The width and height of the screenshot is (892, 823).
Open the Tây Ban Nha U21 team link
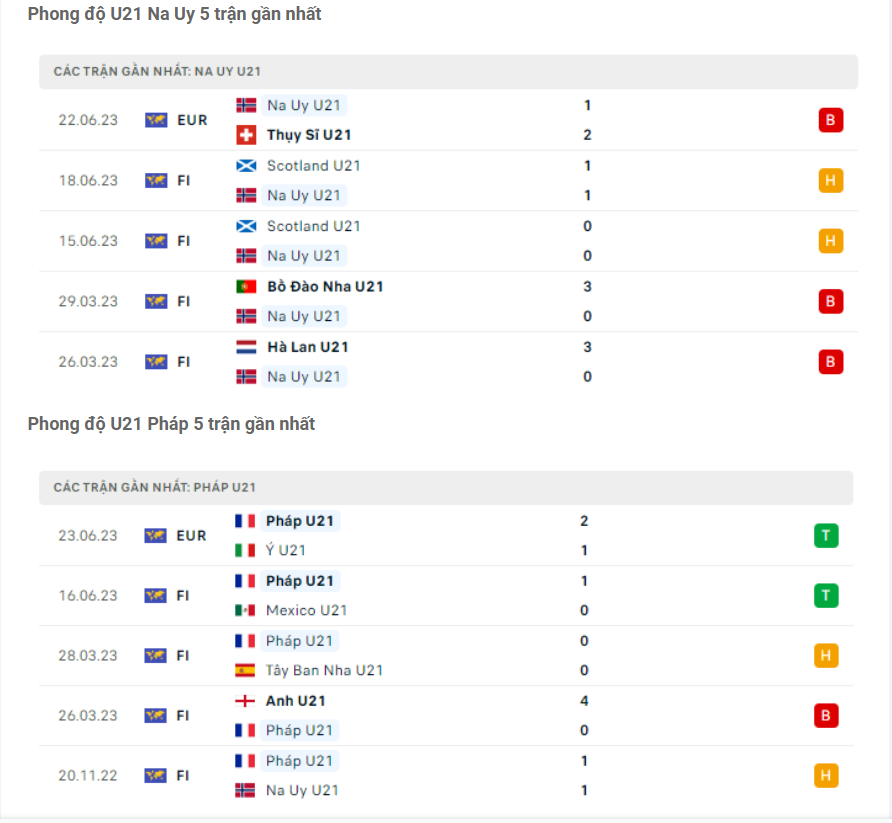pyautogui.click(x=324, y=670)
